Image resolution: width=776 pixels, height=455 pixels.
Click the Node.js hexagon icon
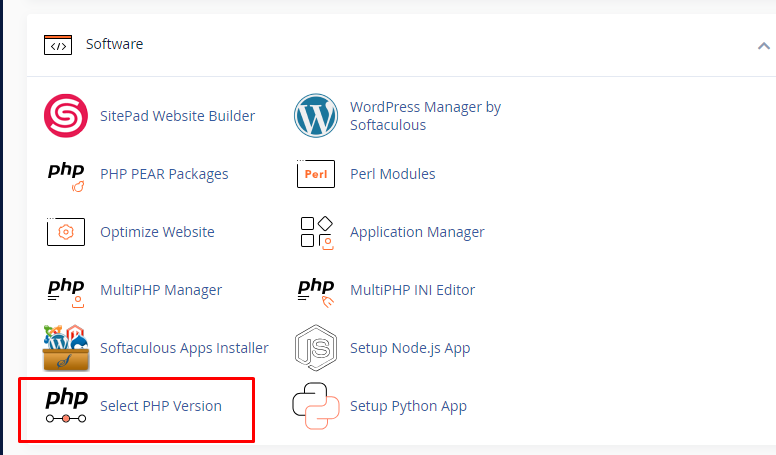tap(316, 348)
